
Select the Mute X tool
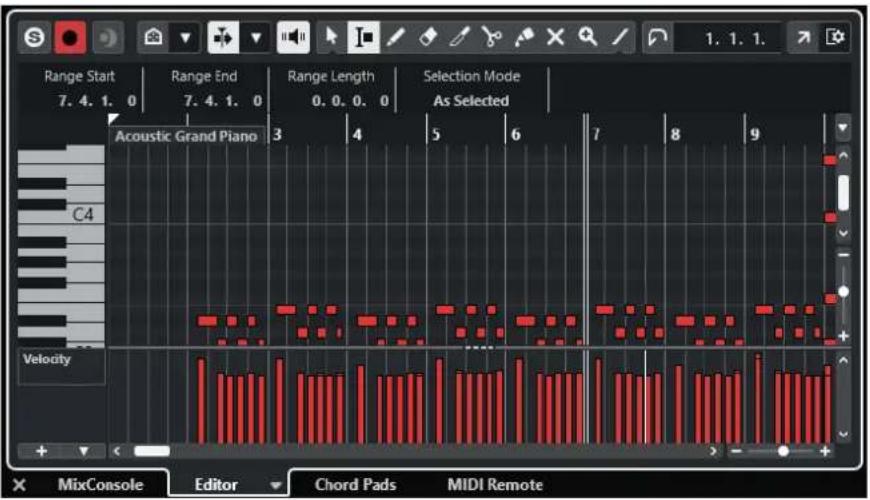[555, 38]
